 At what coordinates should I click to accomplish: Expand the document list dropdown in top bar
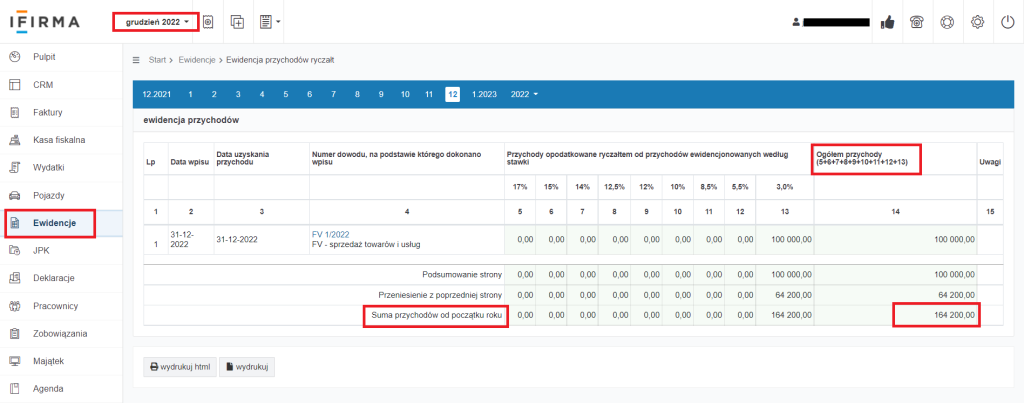coord(269,21)
